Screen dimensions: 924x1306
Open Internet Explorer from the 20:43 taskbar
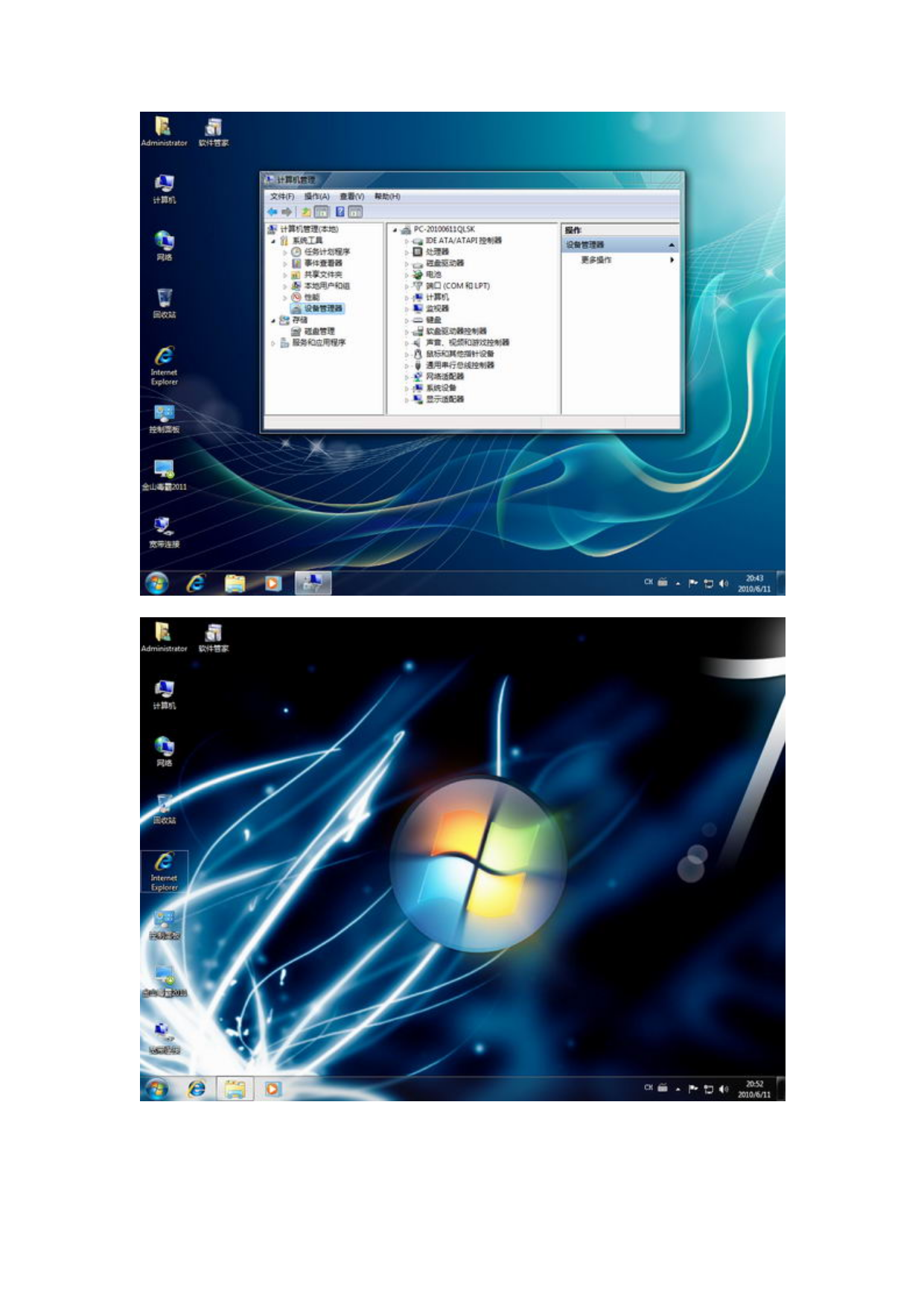coord(196,583)
